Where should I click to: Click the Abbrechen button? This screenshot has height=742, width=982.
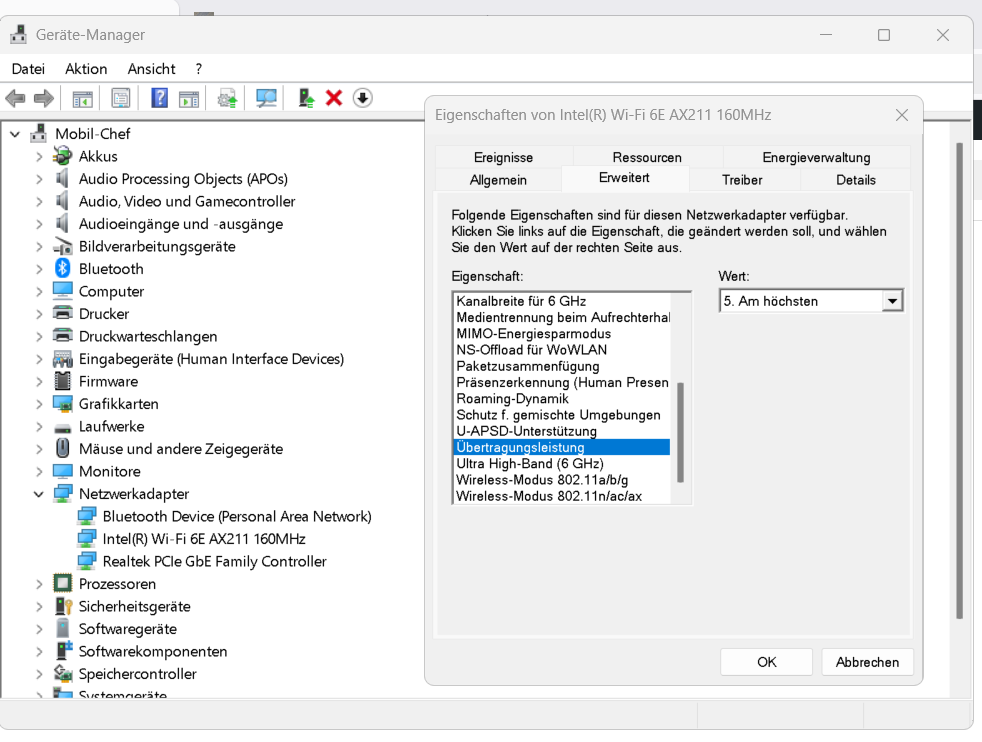(x=867, y=662)
